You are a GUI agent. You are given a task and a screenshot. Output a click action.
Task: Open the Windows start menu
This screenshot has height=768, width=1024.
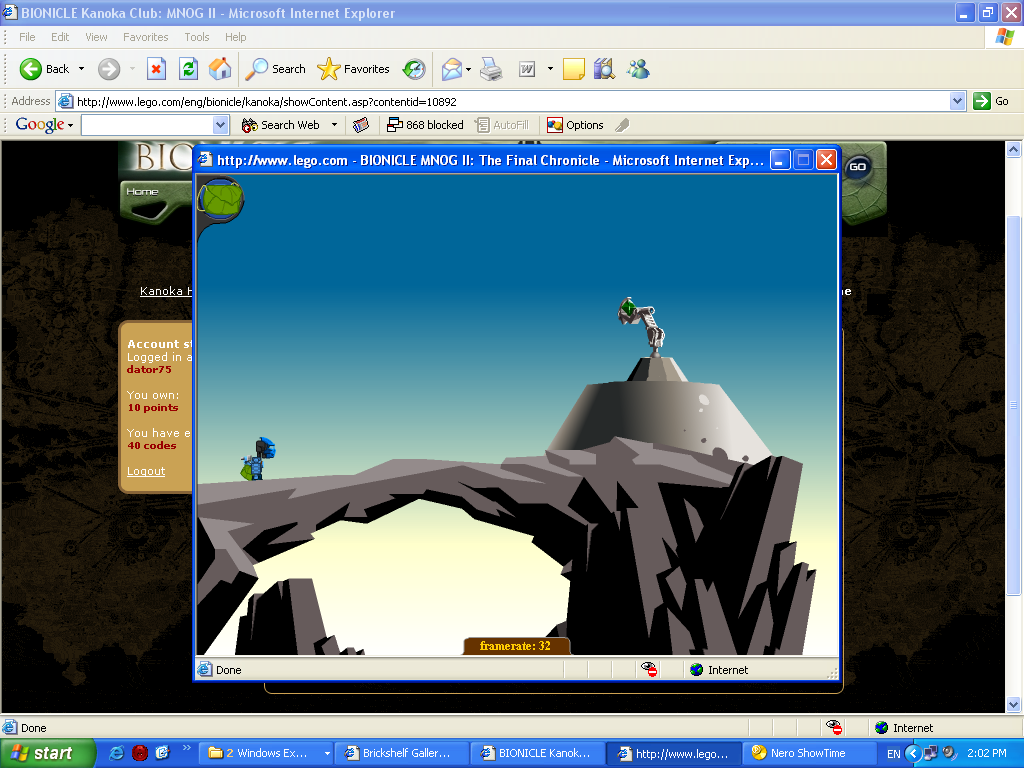pyautogui.click(x=47, y=753)
